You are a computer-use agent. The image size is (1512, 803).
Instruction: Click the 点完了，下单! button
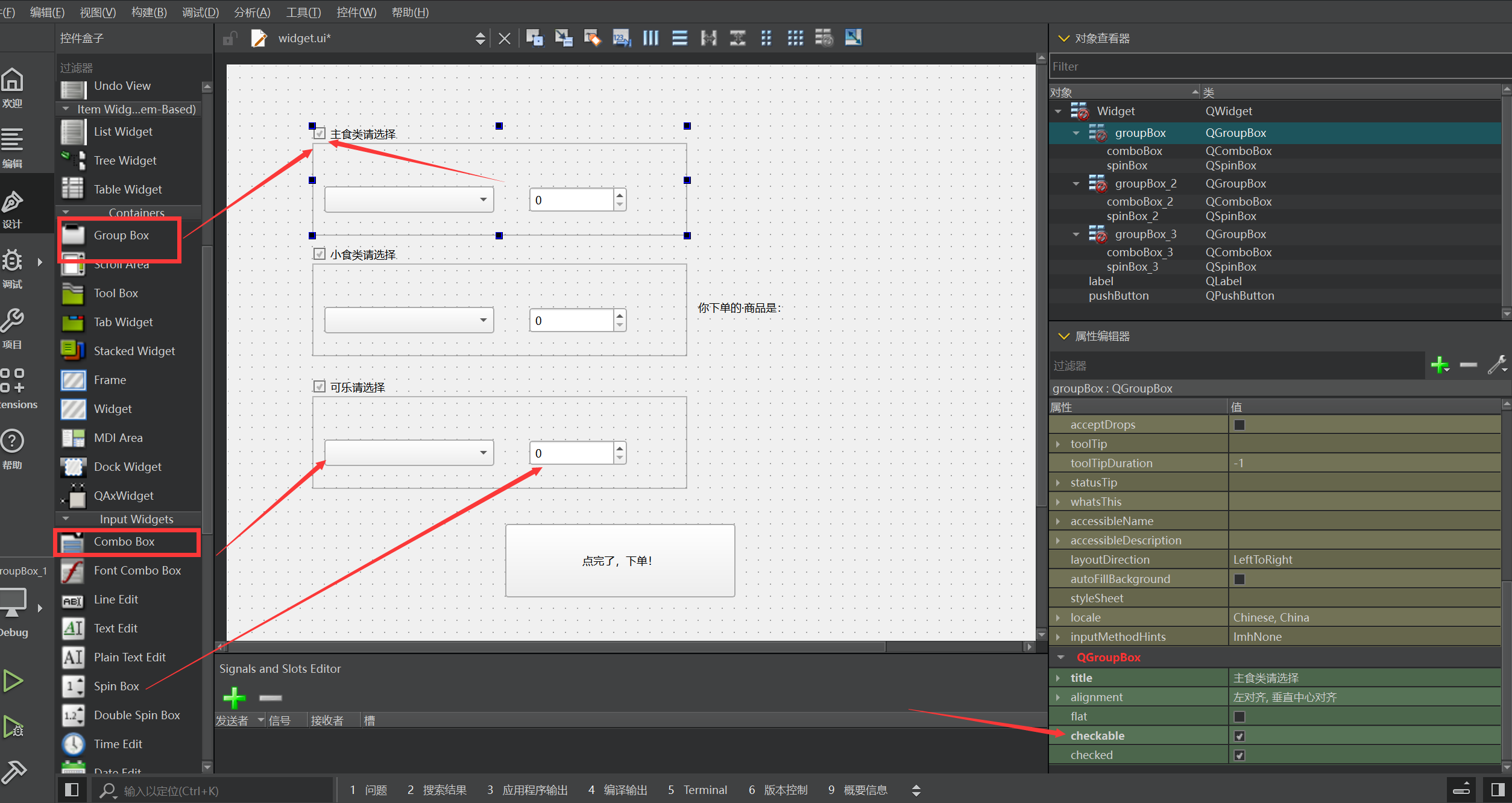[620, 561]
